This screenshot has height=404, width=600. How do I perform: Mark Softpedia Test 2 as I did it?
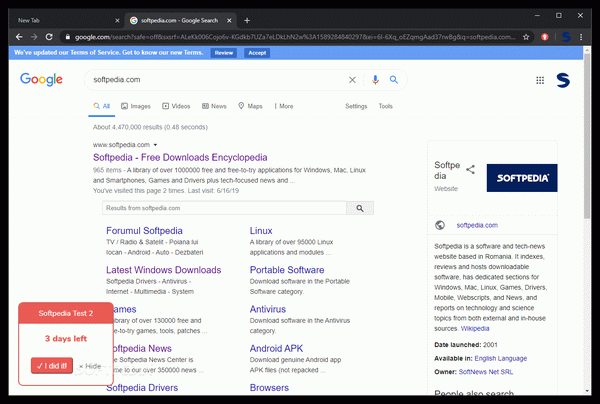coord(52,366)
